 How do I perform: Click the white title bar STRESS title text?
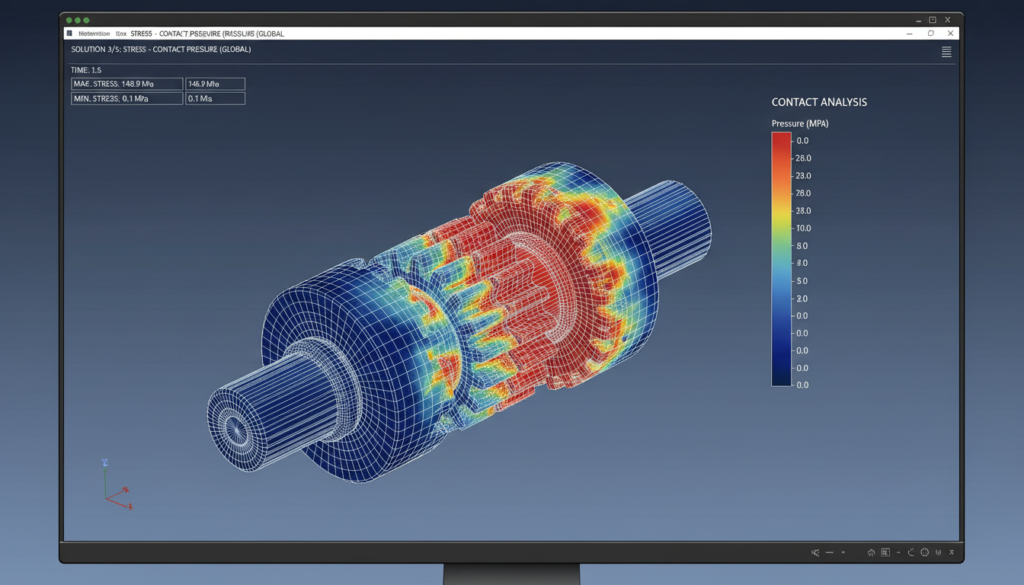(207, 33)
